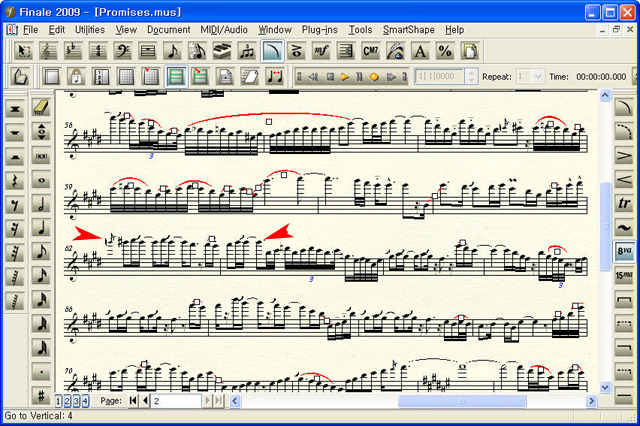Image resolution: width=640 pixels, height=426 pixels.
Task: Choose the Resize tool percent icon
Action: pos(445,51)
